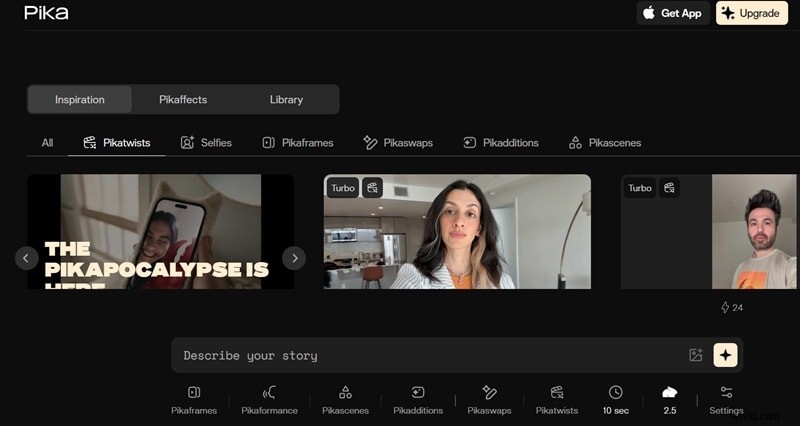Open the 10 sec duration selector

tap(616, 400)
